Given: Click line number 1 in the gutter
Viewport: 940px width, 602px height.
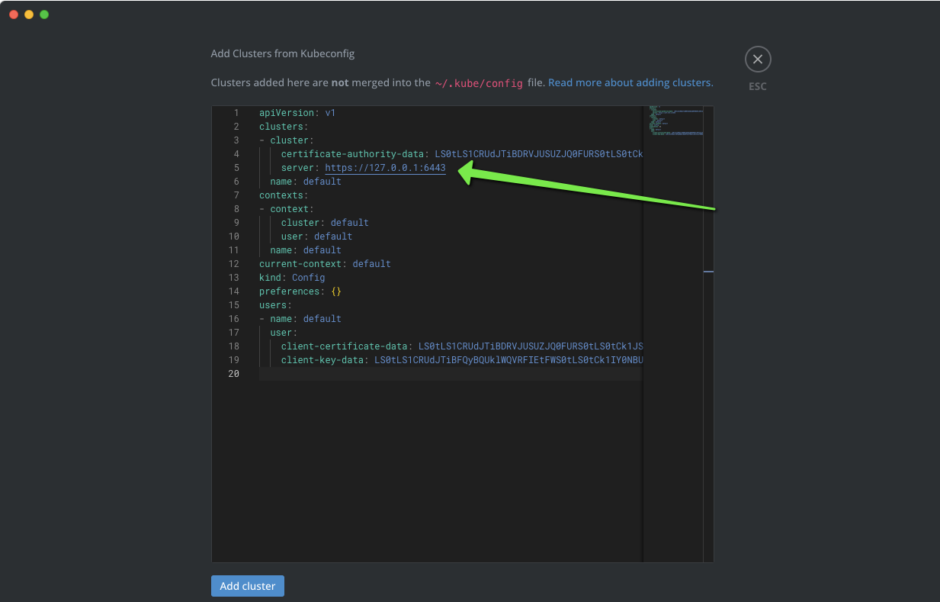Looking at the screenshot, I should pos(235,113).
